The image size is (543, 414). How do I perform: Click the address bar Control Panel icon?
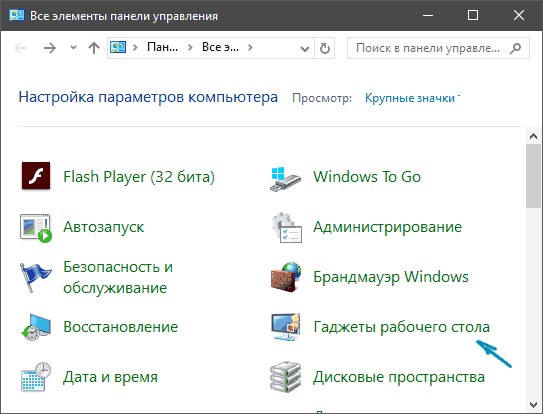(118, 47)
